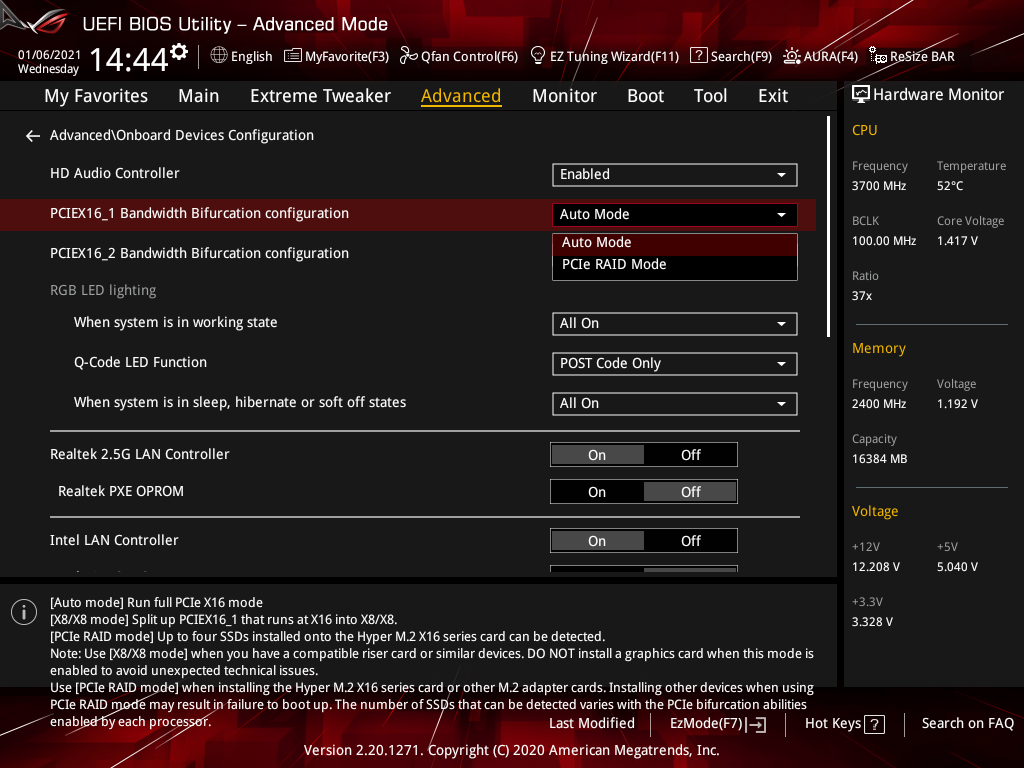Image resolution: width=1024 pixels, height=768 pixels.
Task: Go to the Boot tab
Action: coord(645,96)
